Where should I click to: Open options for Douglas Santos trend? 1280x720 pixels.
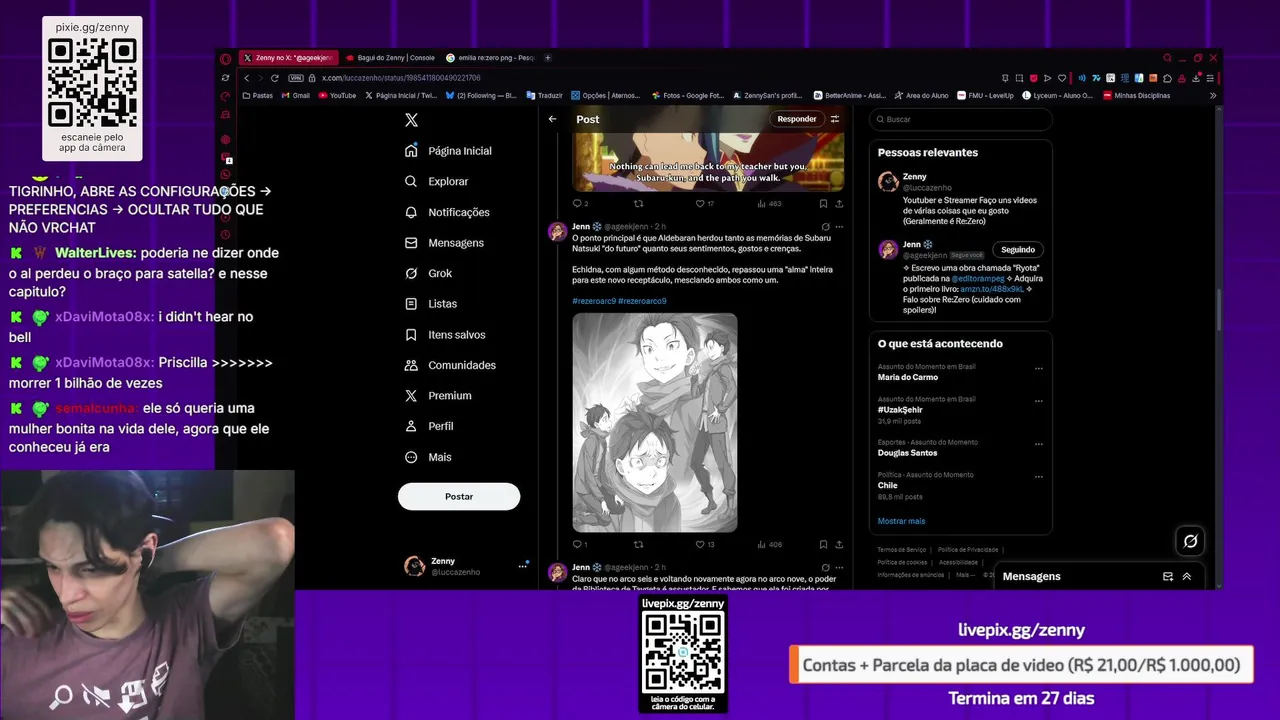point(1039,443)
